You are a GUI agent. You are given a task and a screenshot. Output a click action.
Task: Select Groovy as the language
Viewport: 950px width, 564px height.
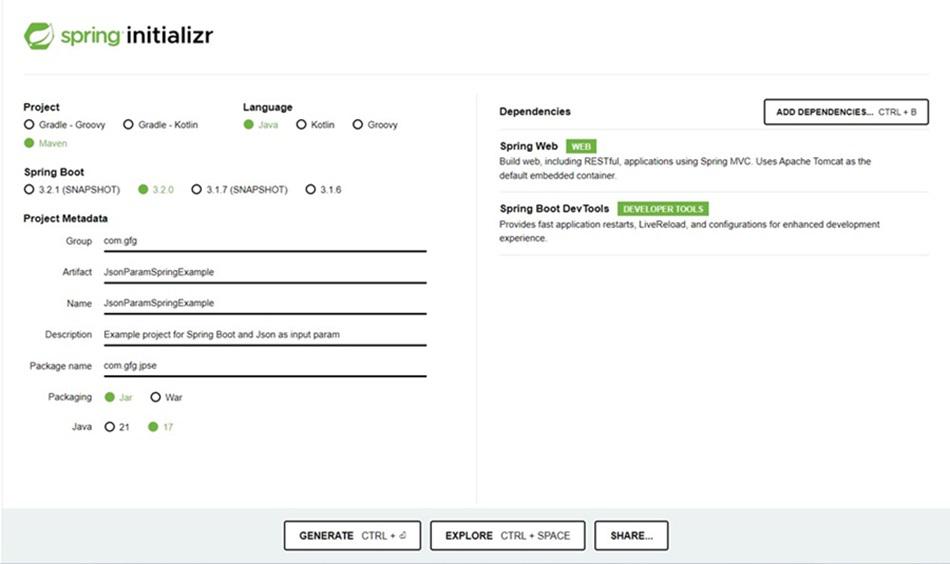click(x=357, y=125)
